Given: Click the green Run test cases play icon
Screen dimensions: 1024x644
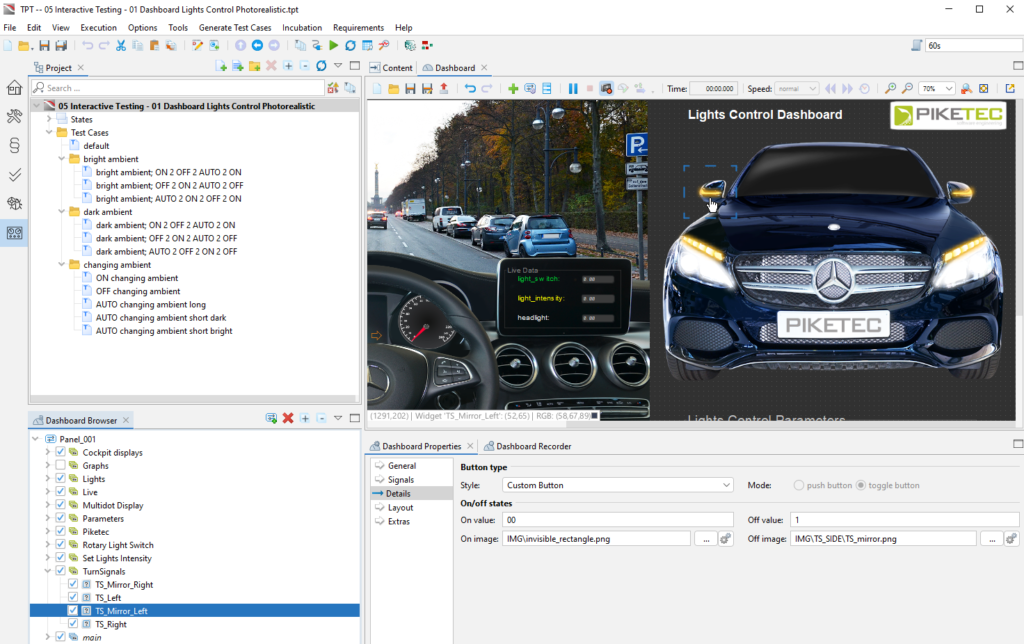Looking at the screenshot, I should pos(334,46).
